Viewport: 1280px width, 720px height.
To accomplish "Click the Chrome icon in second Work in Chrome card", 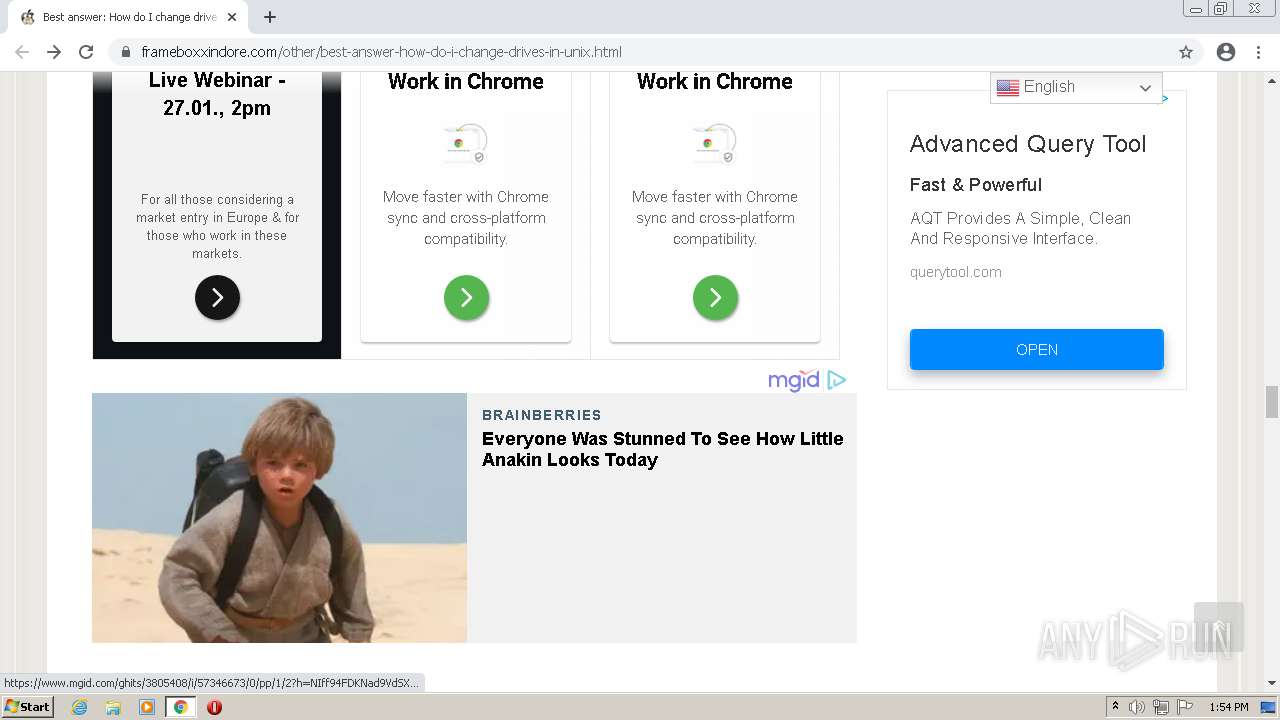I will pos(715,144).
